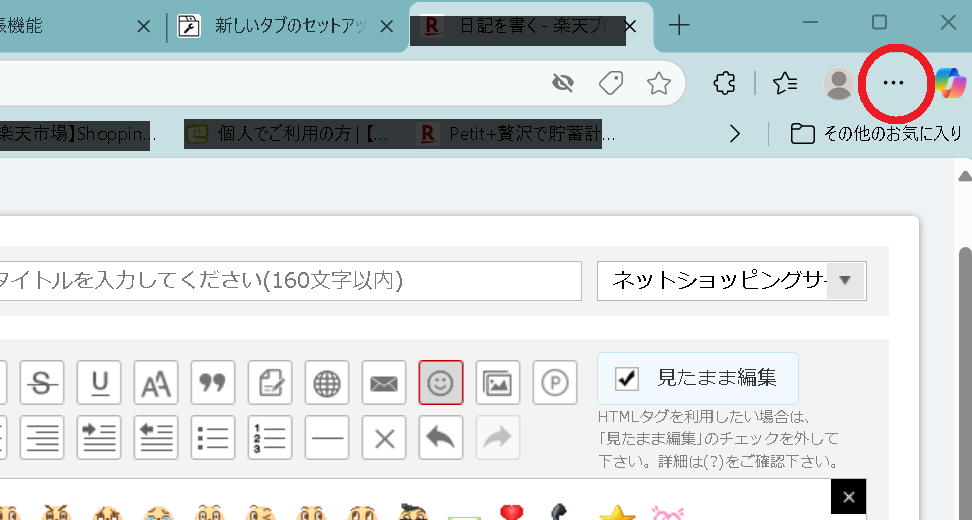Uncheck the 見たまま編集 checkbox
Image resolution: width=972 pixels, height=520 pixels.
coord(626,377)
